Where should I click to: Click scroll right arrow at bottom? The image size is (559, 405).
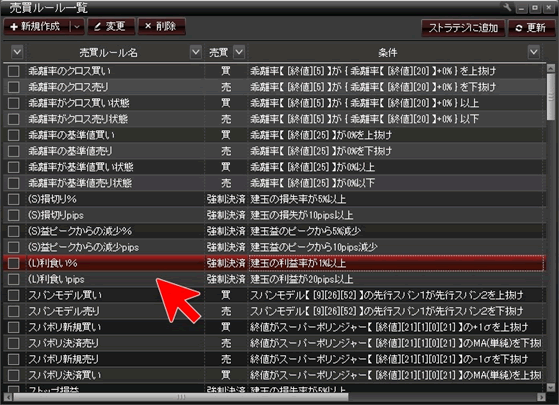(541, 397)
